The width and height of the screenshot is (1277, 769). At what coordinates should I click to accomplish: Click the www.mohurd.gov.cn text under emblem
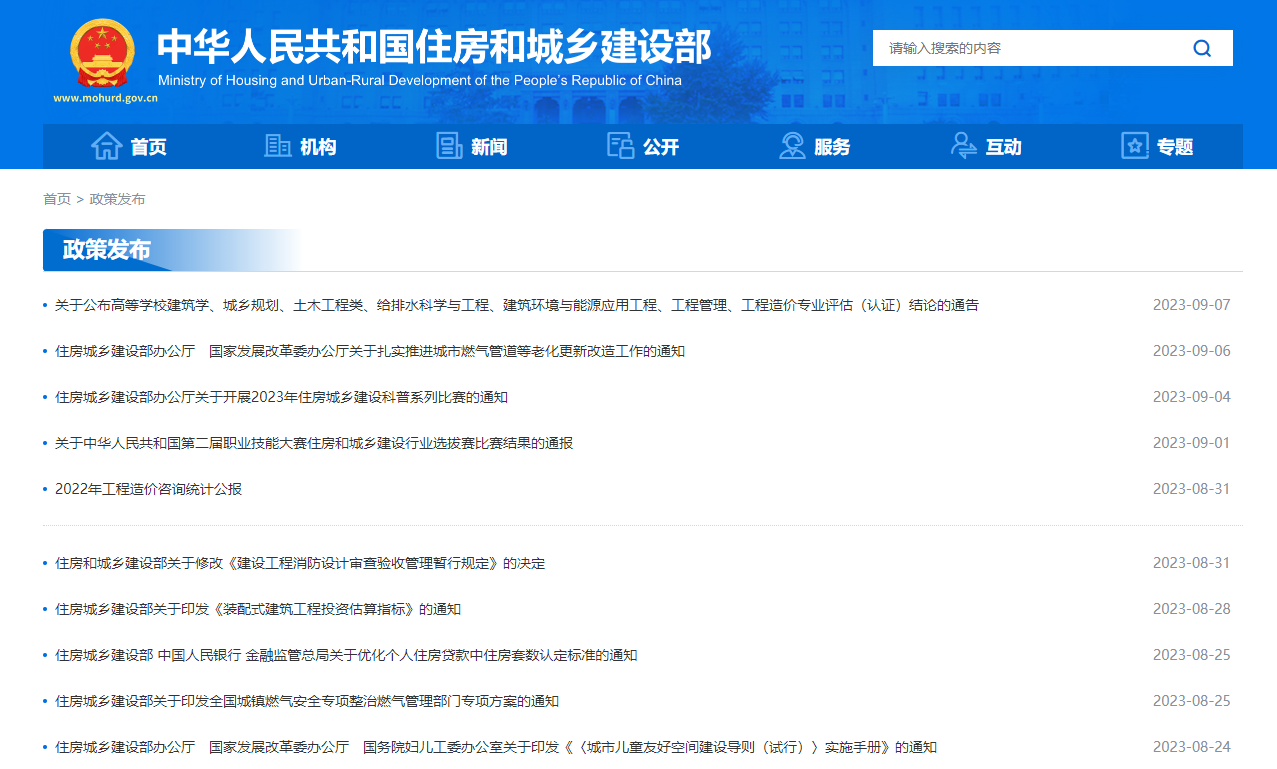point(105,98)
